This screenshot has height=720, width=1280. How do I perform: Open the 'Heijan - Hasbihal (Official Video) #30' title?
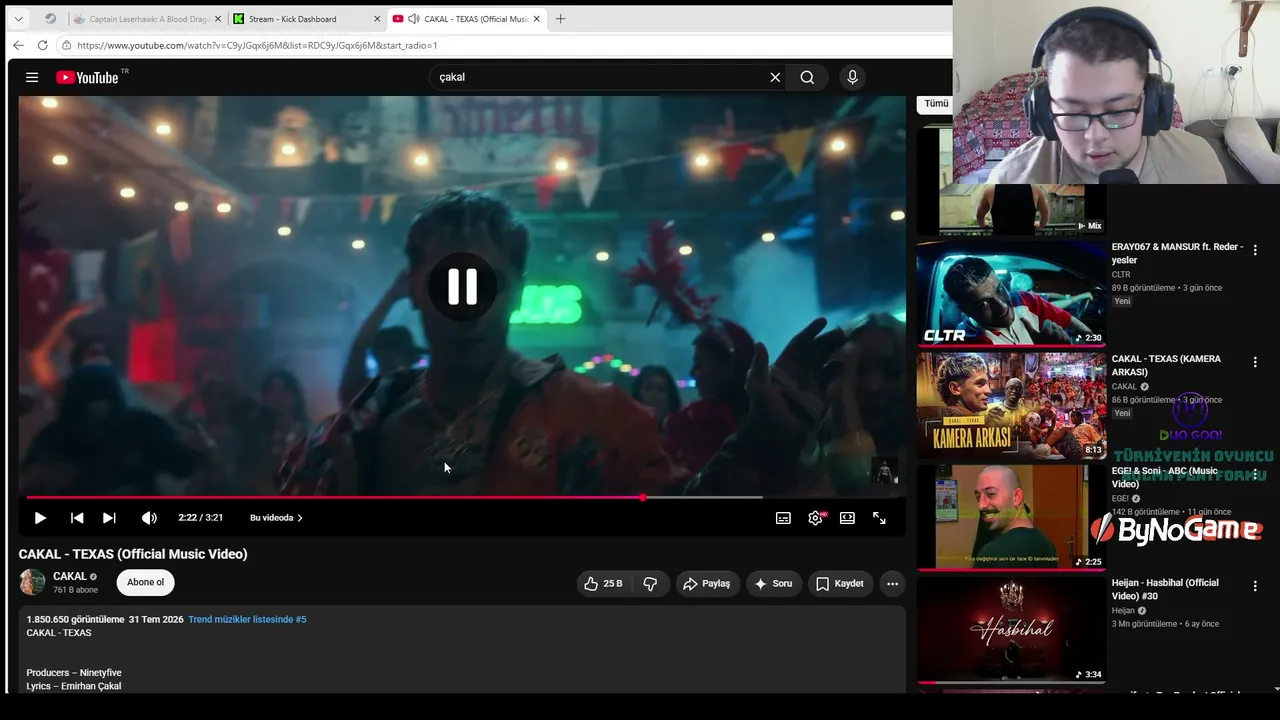[x=1165, y=589]
